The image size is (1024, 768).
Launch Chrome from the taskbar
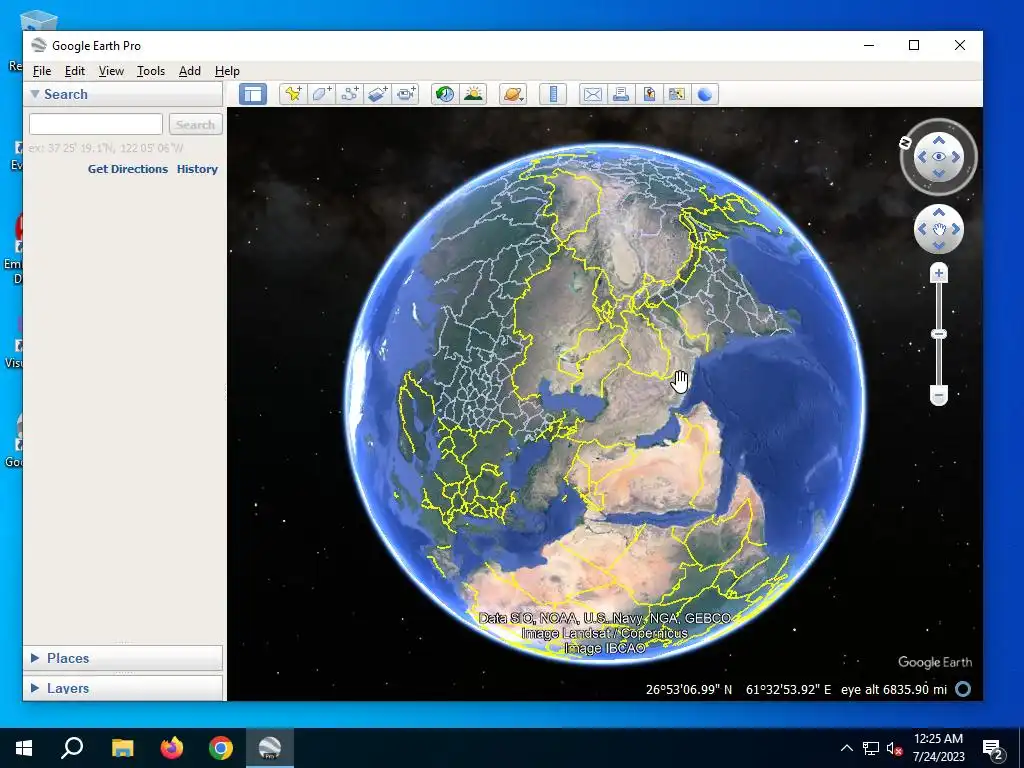pyautogui.click(x=221, y=748)
